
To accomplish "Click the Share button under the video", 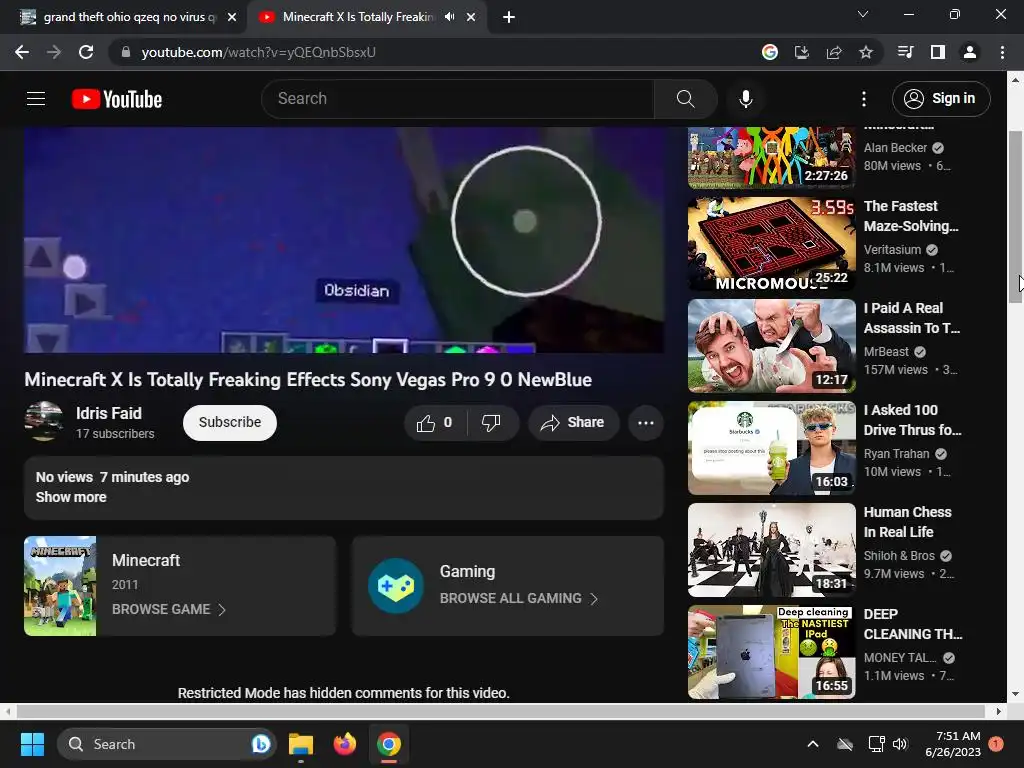I will coord(573,423).
